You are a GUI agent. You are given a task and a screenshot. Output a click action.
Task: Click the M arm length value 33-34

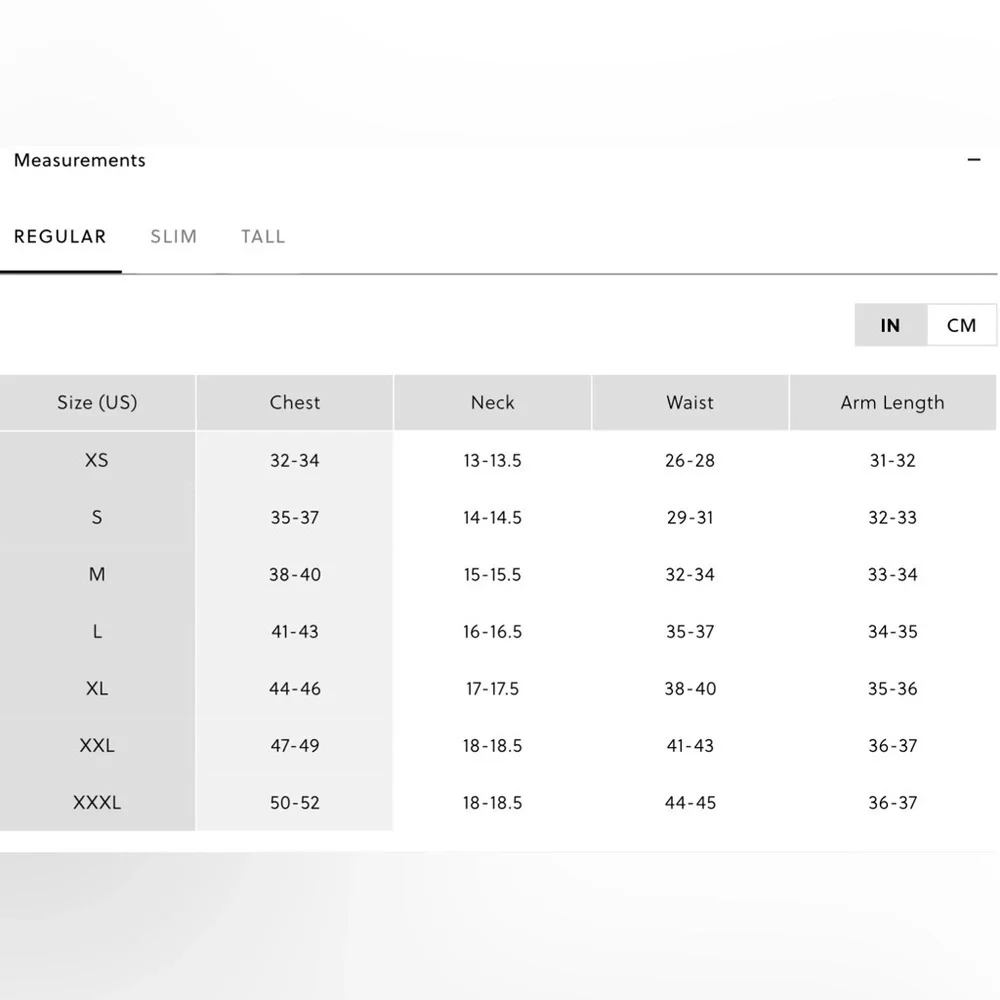pyautogui.click(x=892, y=575)
